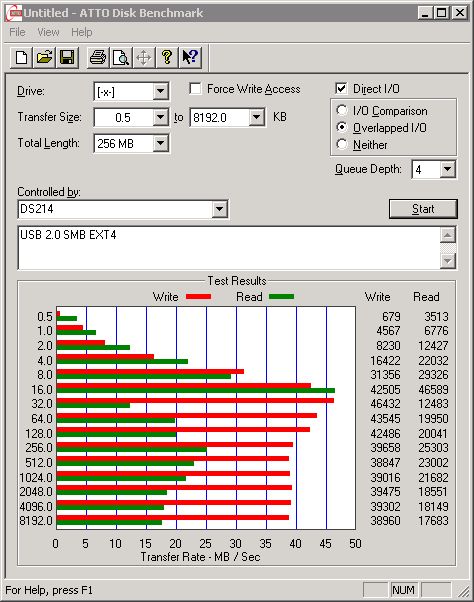This screenshot has width=474, height=602.
Task: Open the Controlled by DS214 dropdown
Action: point(220,209)
